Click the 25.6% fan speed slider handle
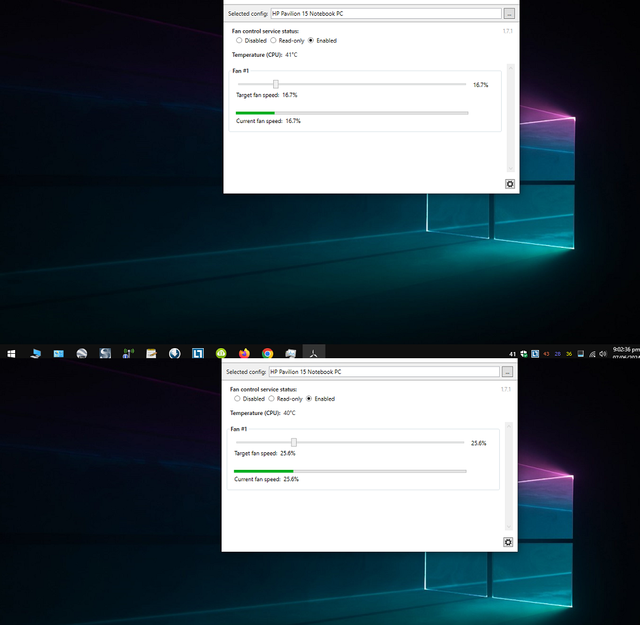 coord(294,442)
